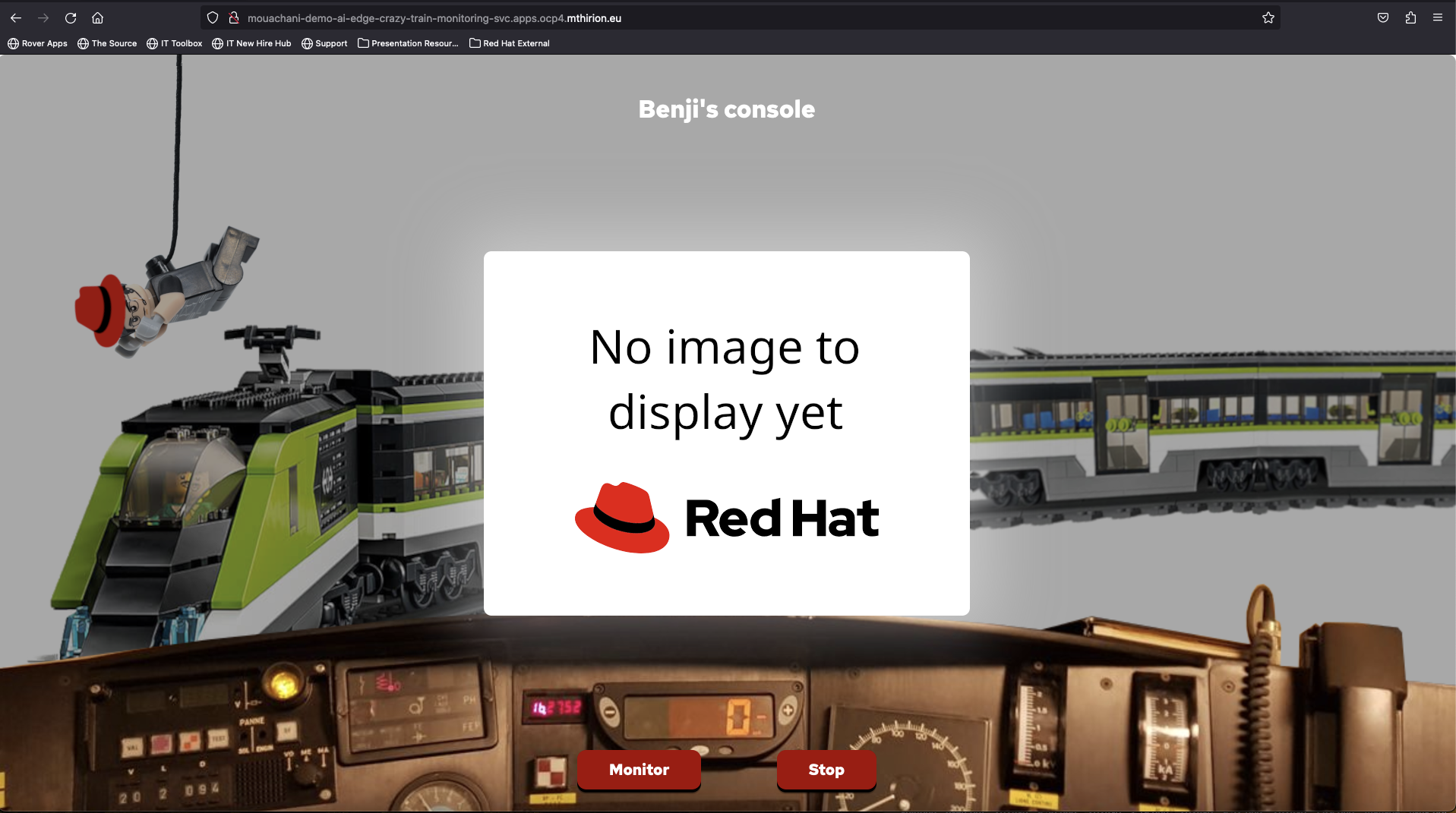Bookmark this page with star icon

coord(1268,17)
